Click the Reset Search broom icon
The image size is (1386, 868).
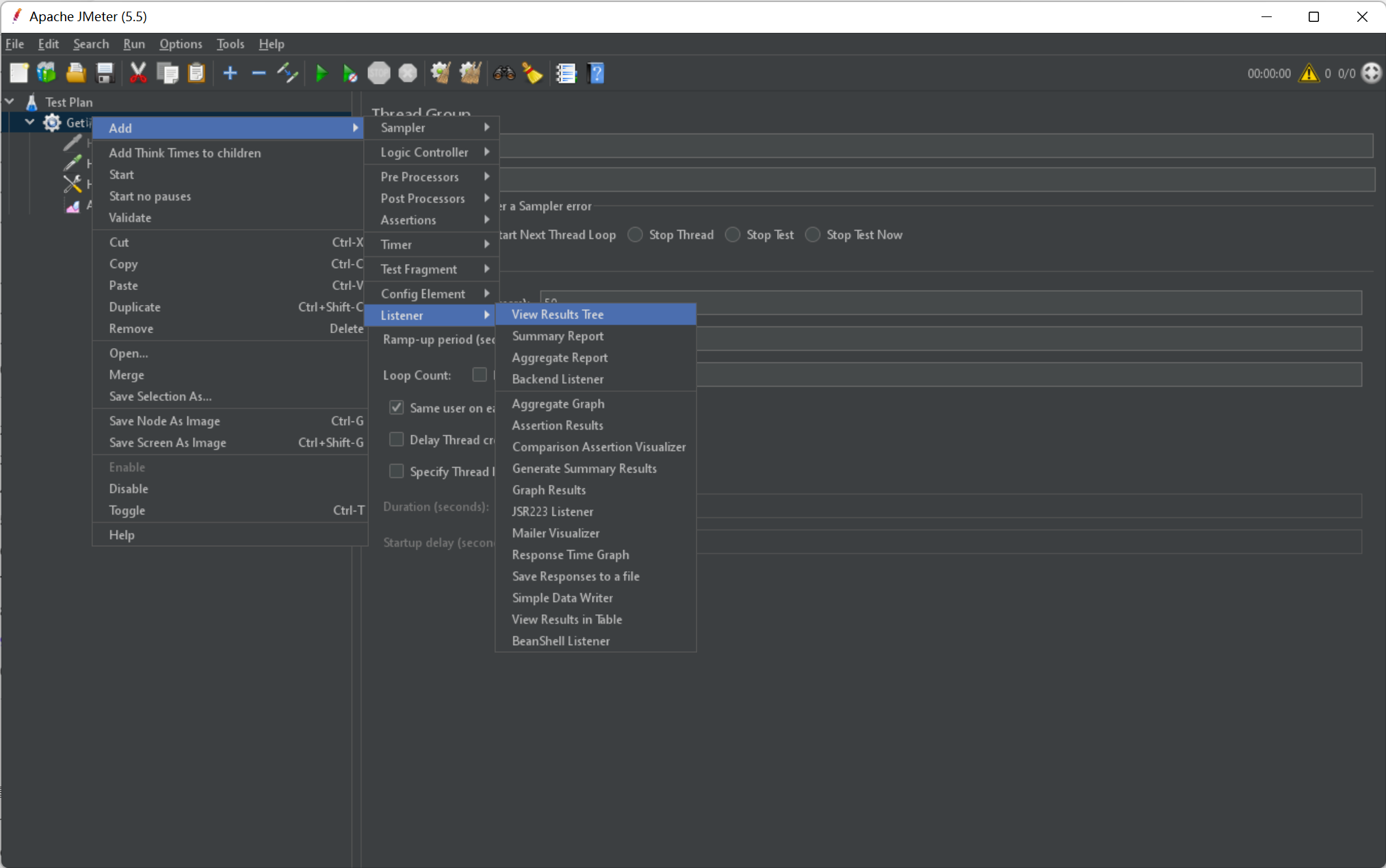tap(532, 73)
